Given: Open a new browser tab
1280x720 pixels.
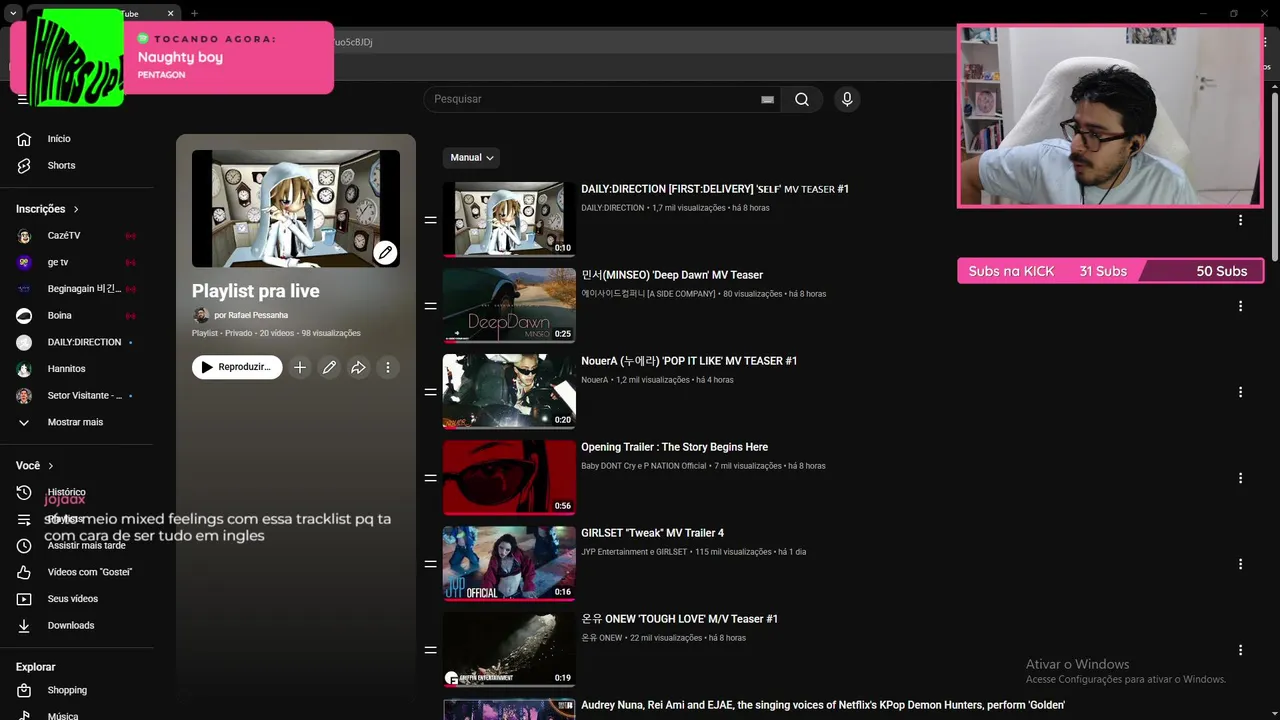Looking at the screenshot, I should [194, 14].
